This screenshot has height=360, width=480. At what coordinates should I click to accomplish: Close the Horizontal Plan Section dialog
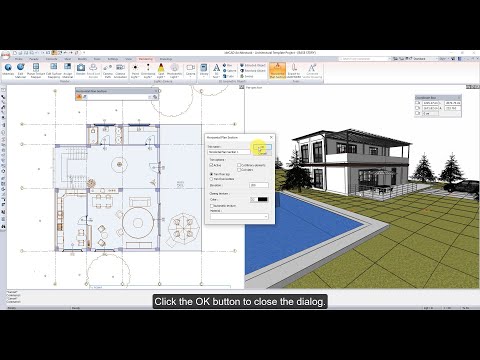[271, 137]
